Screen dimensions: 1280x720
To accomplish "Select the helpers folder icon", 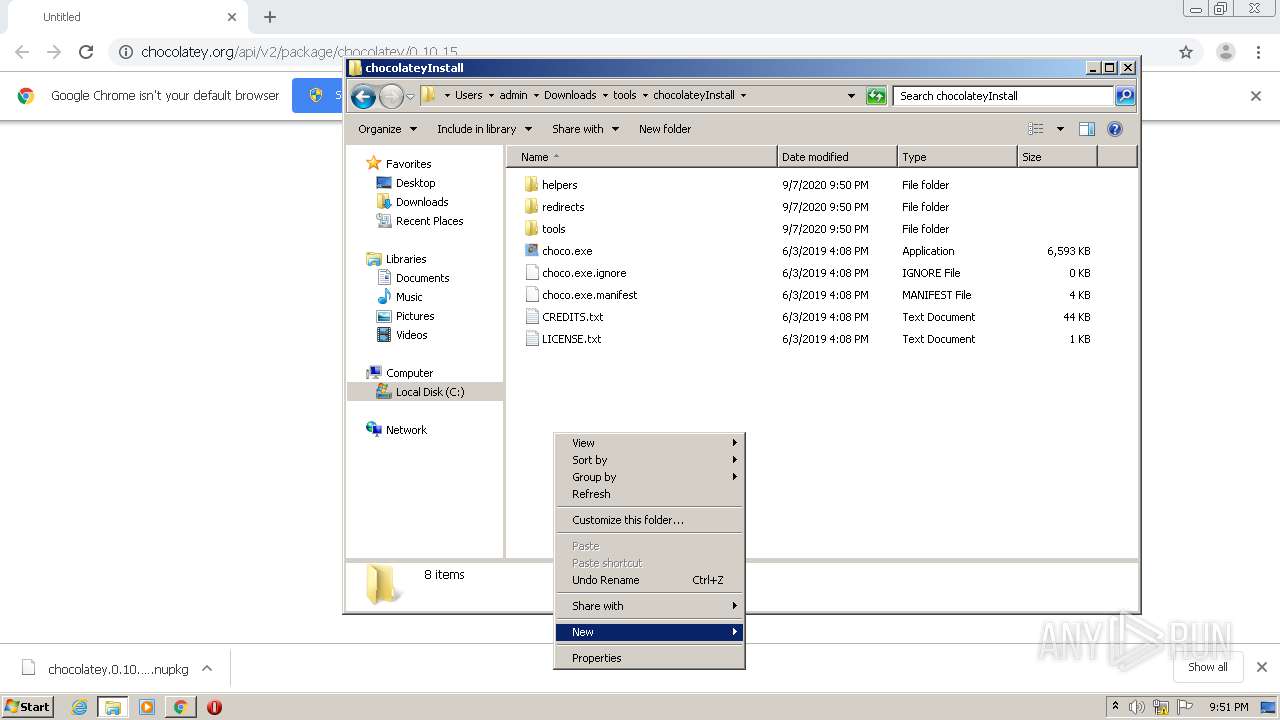I will (x=531, y=185).
